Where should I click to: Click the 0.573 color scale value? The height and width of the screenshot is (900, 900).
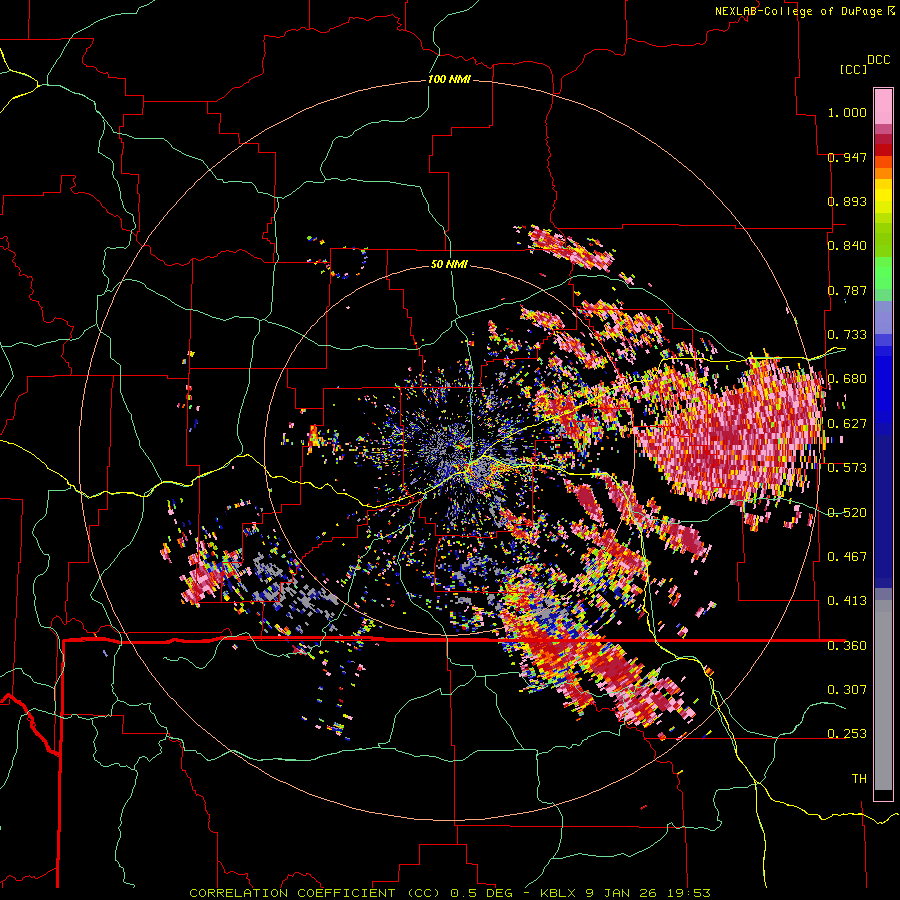847,468
